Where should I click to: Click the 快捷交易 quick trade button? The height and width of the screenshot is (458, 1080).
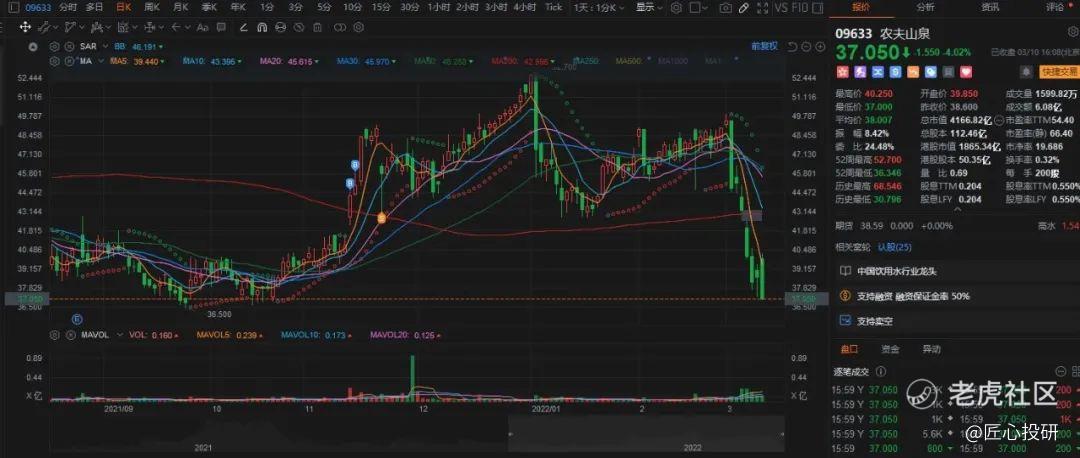(x=1059, y=72)
